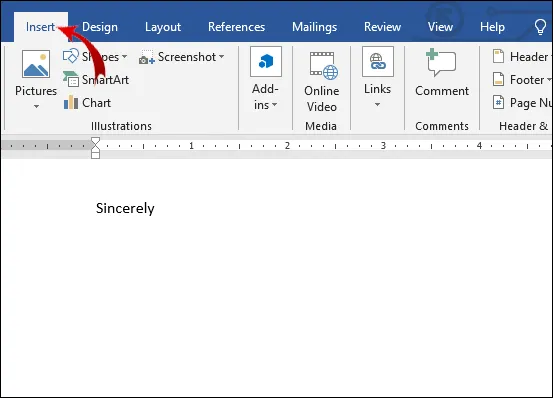Click the word Sincerely in the document
Viewport: 553px width, 398px height.
pos(125,208)
